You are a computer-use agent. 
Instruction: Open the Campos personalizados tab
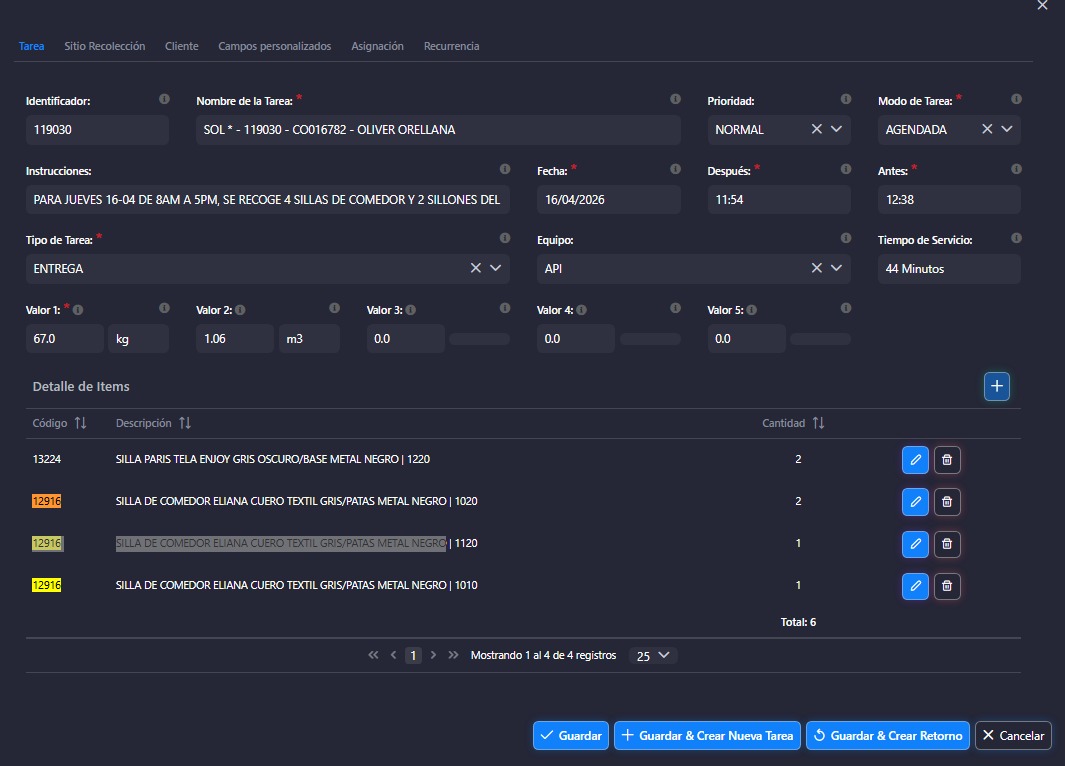click(274, 46)
